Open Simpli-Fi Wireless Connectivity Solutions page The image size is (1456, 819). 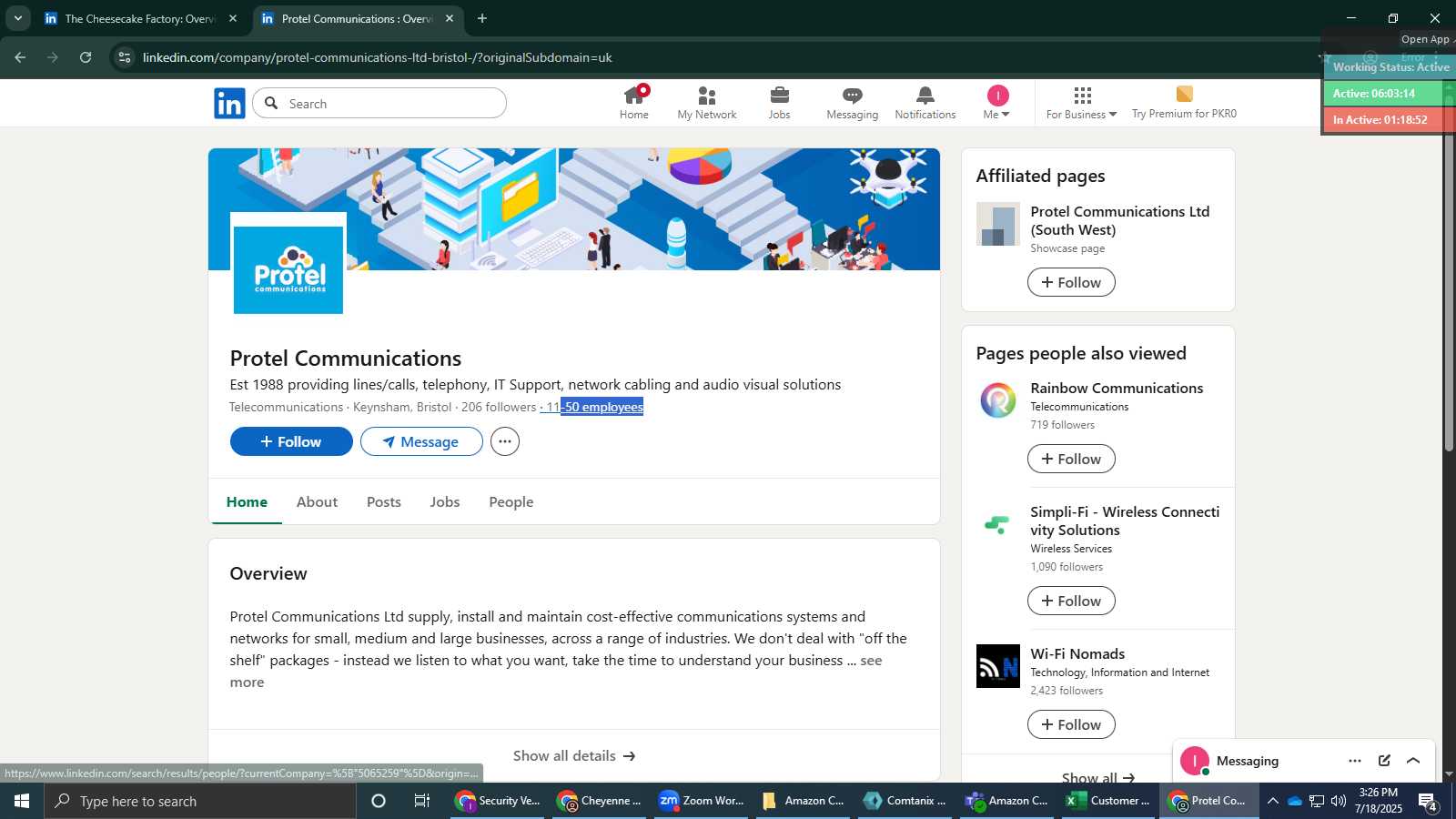click(x=1125, y=521)
